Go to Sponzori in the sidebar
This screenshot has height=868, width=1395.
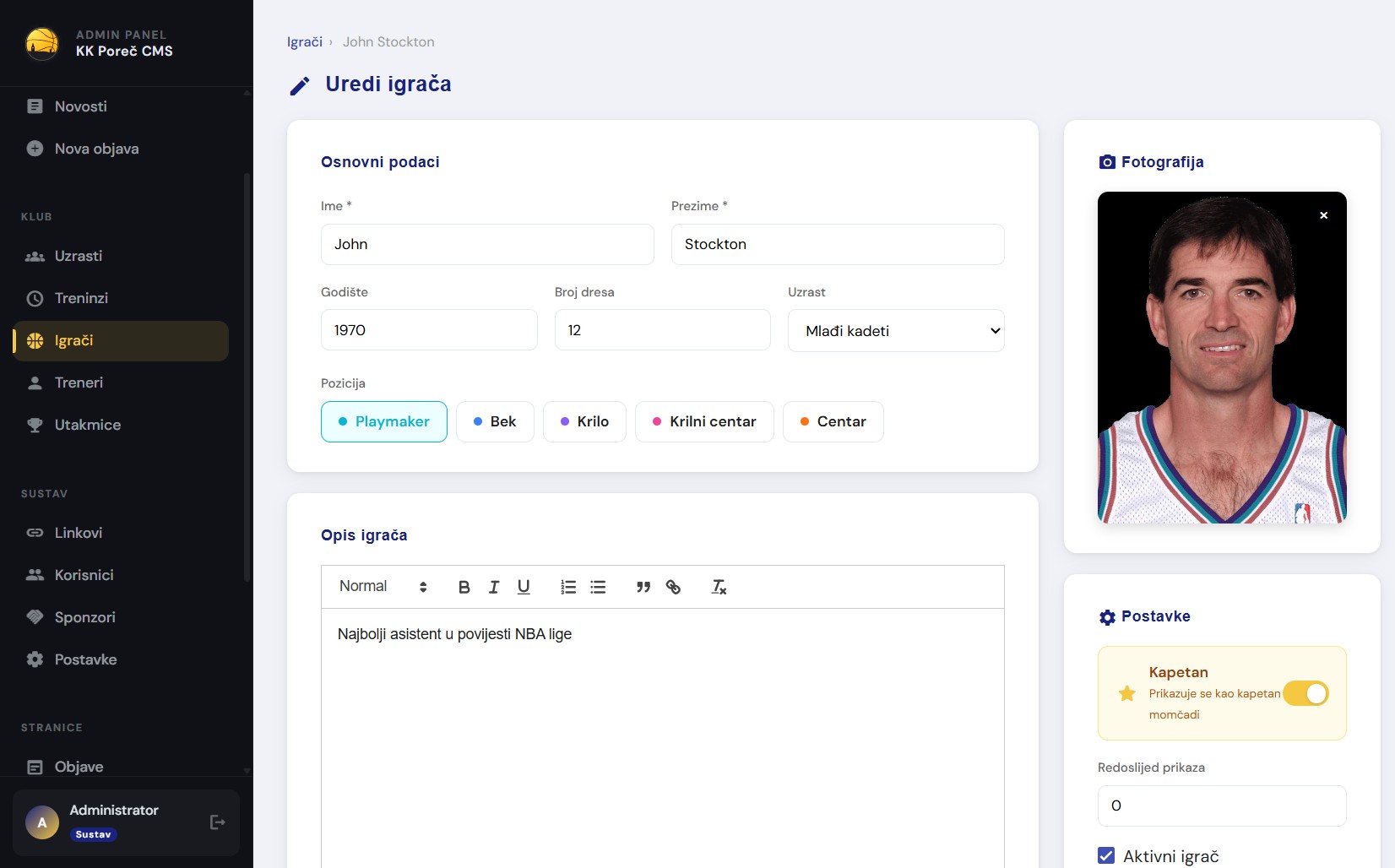(x=84, y=617)
